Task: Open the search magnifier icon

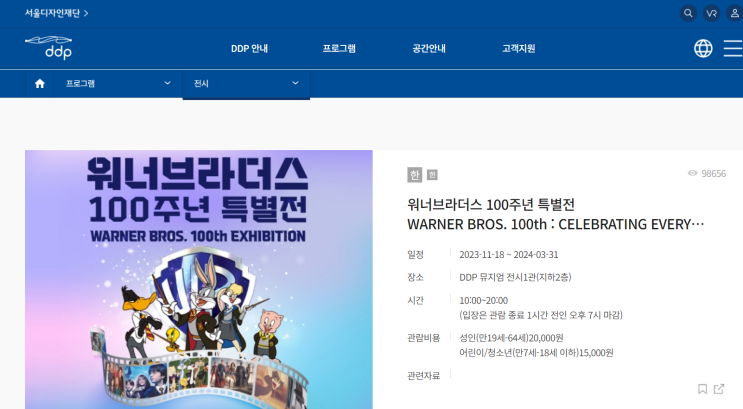Action: (688, 13)
